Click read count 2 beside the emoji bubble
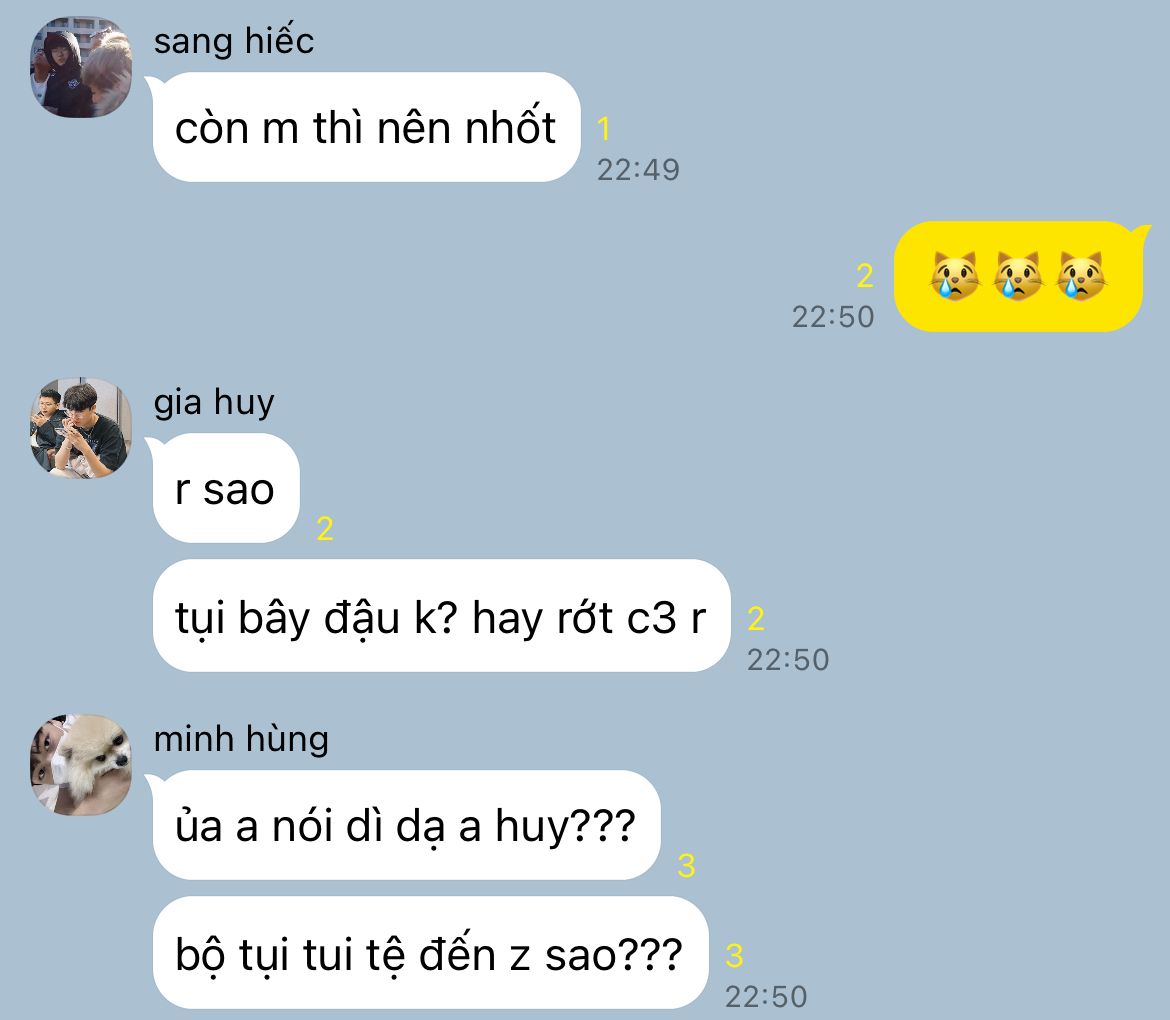 (865, 276)
